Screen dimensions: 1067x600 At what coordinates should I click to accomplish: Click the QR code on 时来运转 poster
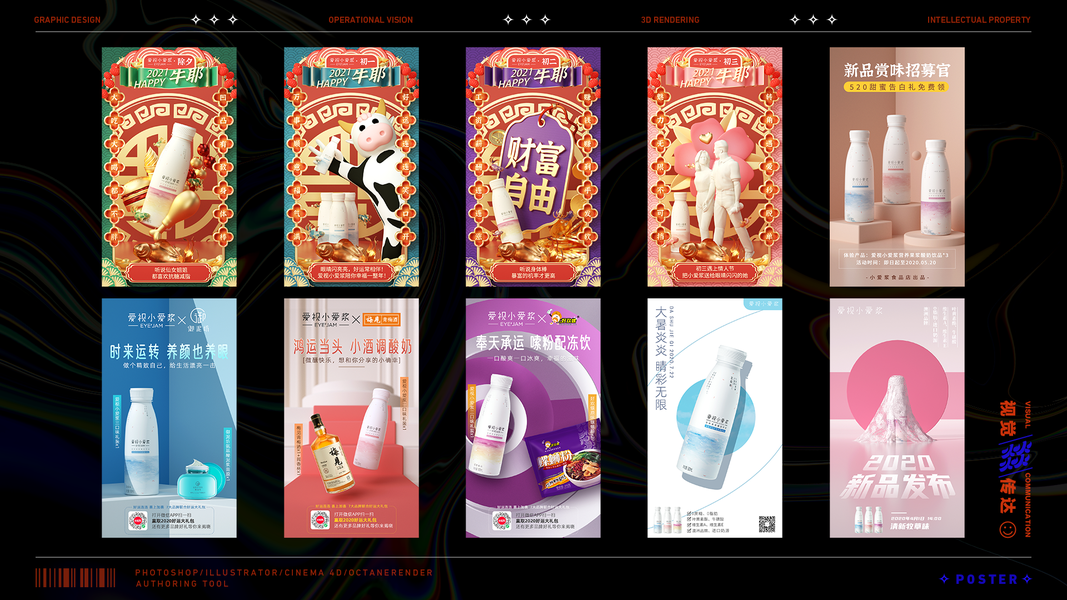point(137,520)
